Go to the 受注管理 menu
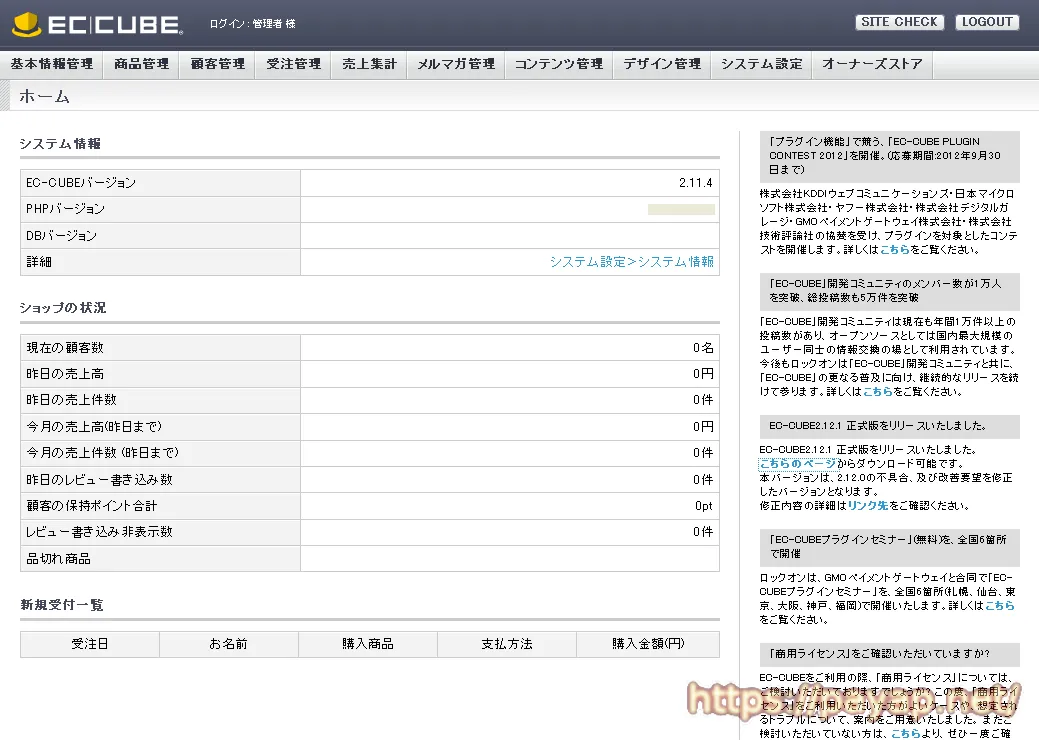 click(293, 64)
